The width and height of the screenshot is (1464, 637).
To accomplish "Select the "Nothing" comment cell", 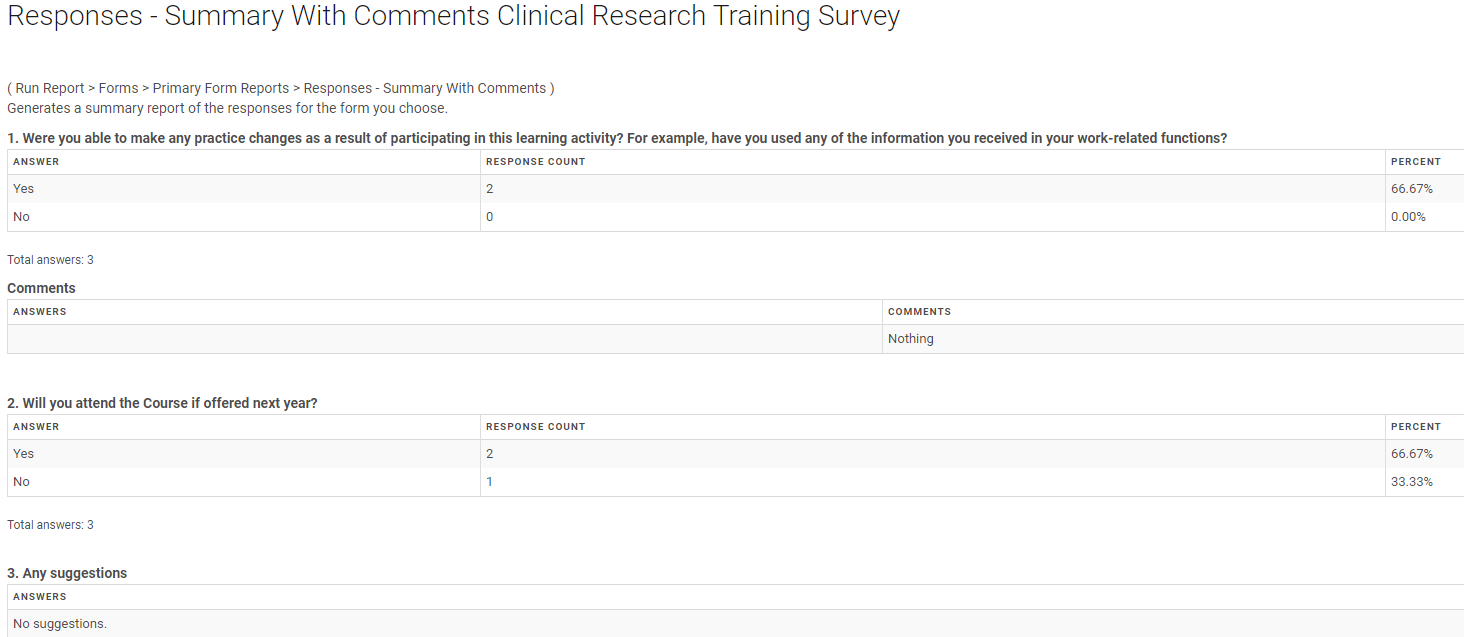I will (911, 339).
